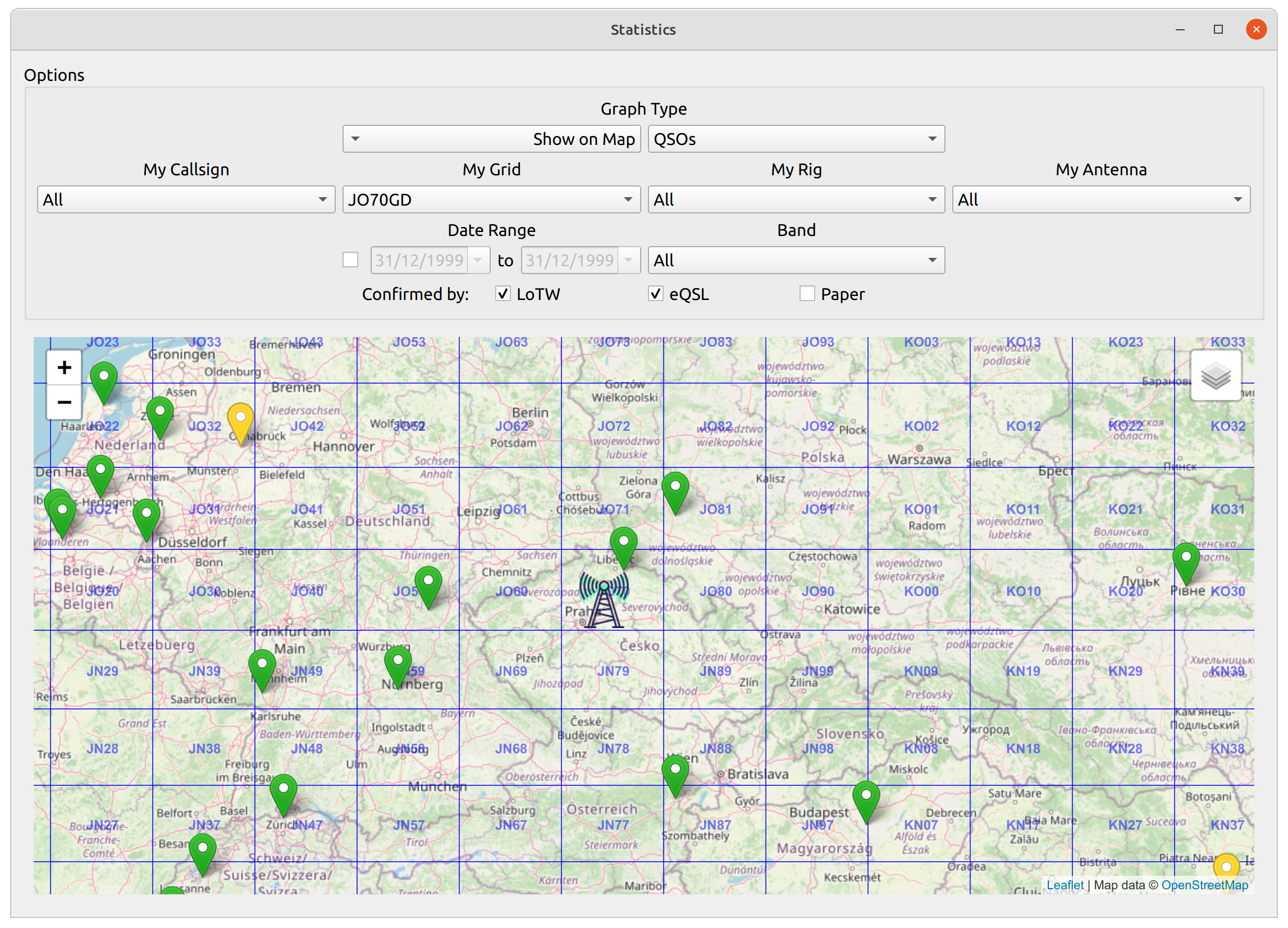The width and height of the screenshot is (1288, 928).
Task: Open the OpenStreetMap attribution link
Action: pos(1204,885)
